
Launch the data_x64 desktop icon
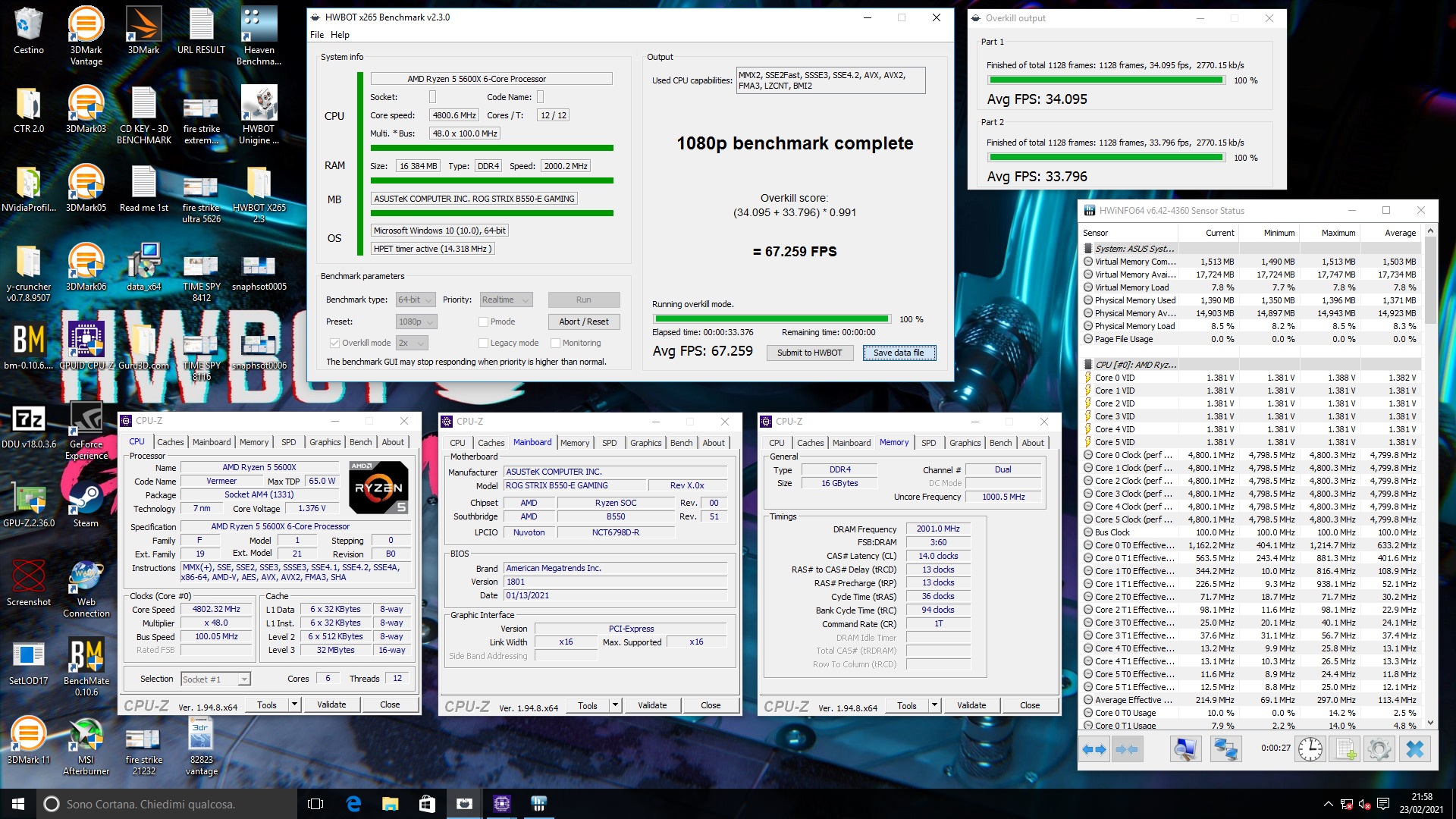143,268
